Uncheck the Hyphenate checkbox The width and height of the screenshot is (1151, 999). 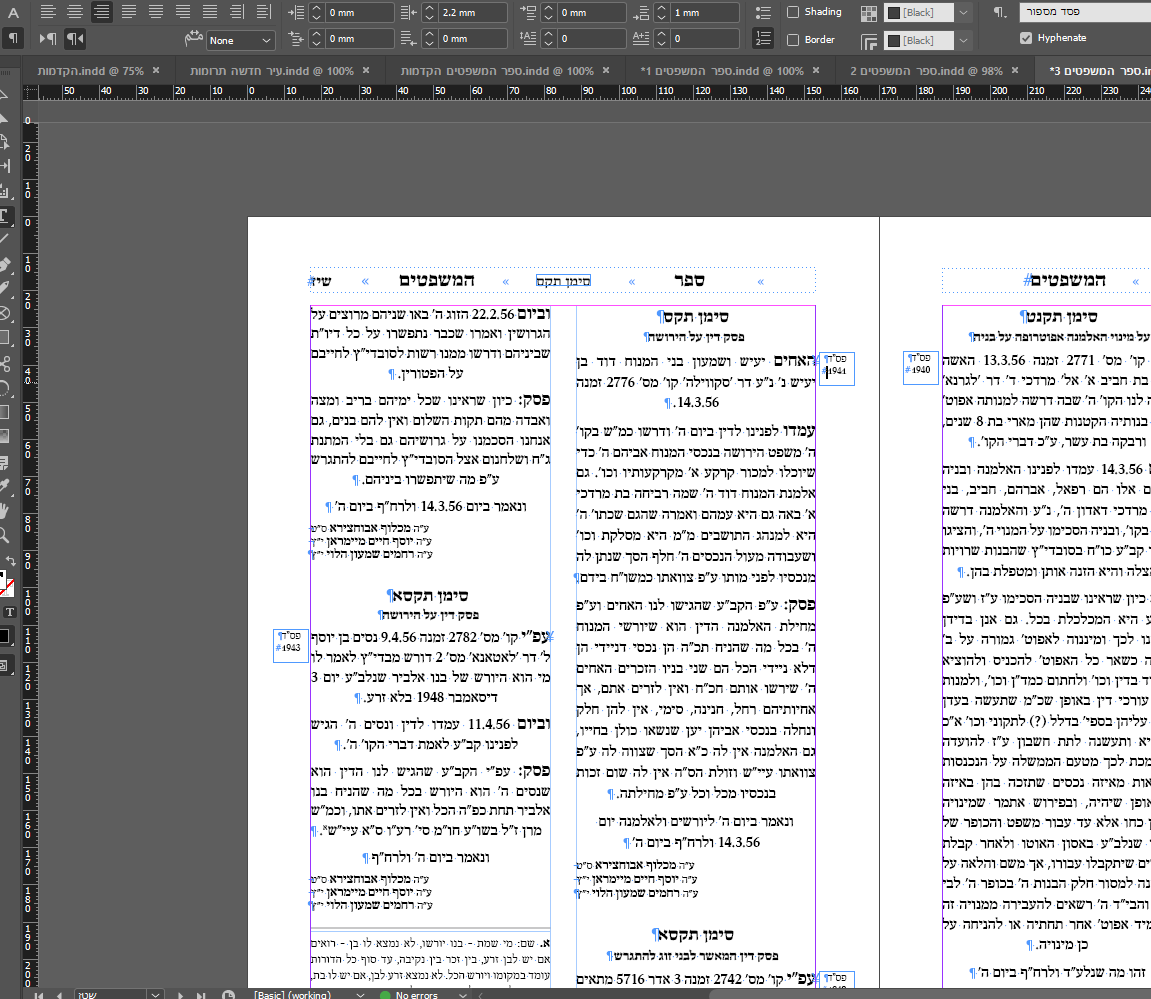pos(1026,38)
